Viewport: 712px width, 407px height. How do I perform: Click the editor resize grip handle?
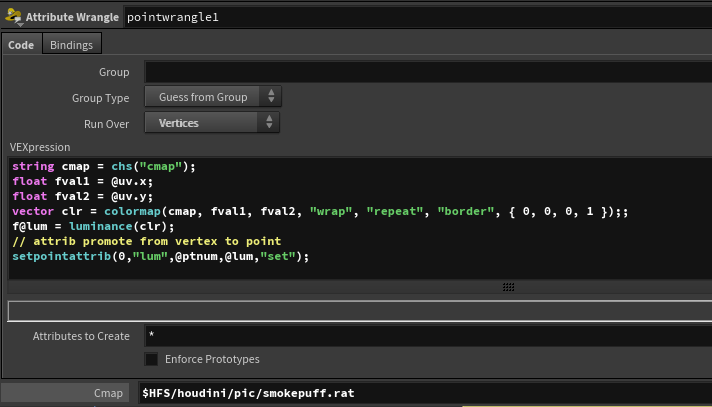click(509, 287)
